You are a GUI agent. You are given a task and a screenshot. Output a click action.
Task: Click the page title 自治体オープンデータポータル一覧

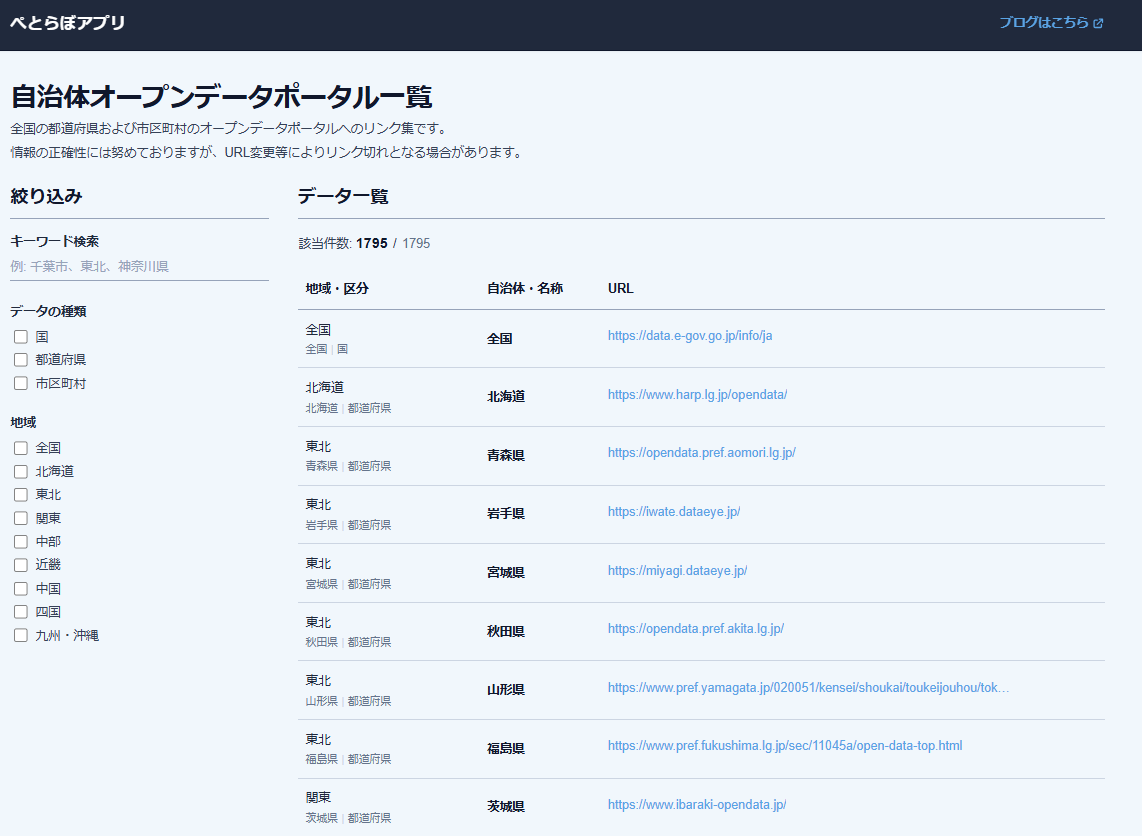click(x=222, y=97)
